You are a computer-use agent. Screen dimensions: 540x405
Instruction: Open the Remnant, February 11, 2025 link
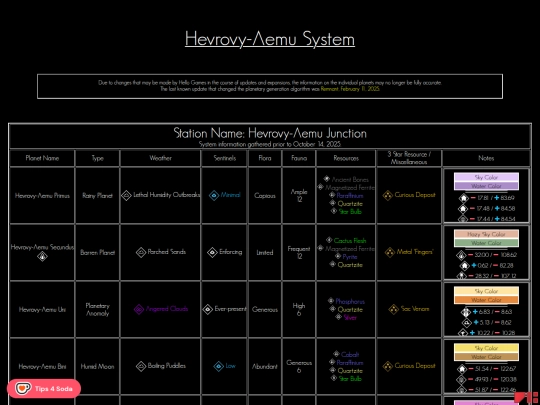pyautogui.click(x=350, y=89)
